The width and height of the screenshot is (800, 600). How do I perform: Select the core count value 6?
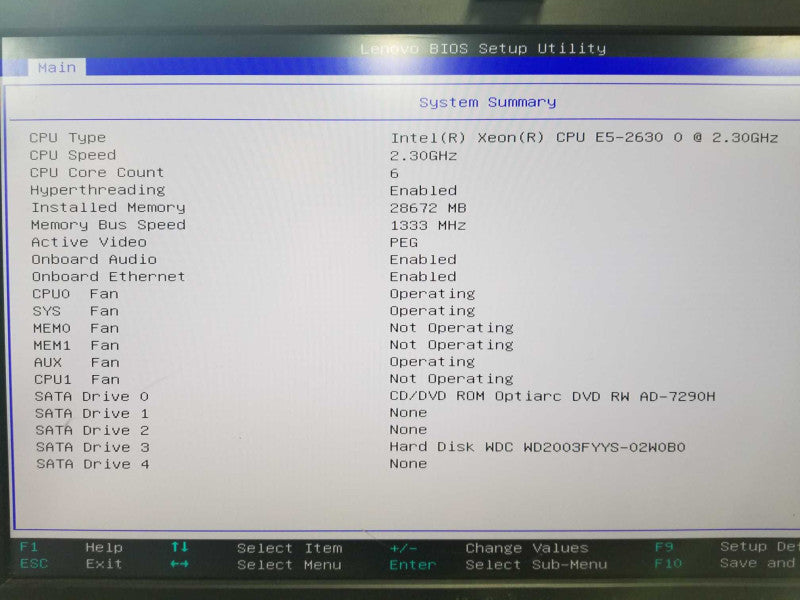tap(394, 173)
